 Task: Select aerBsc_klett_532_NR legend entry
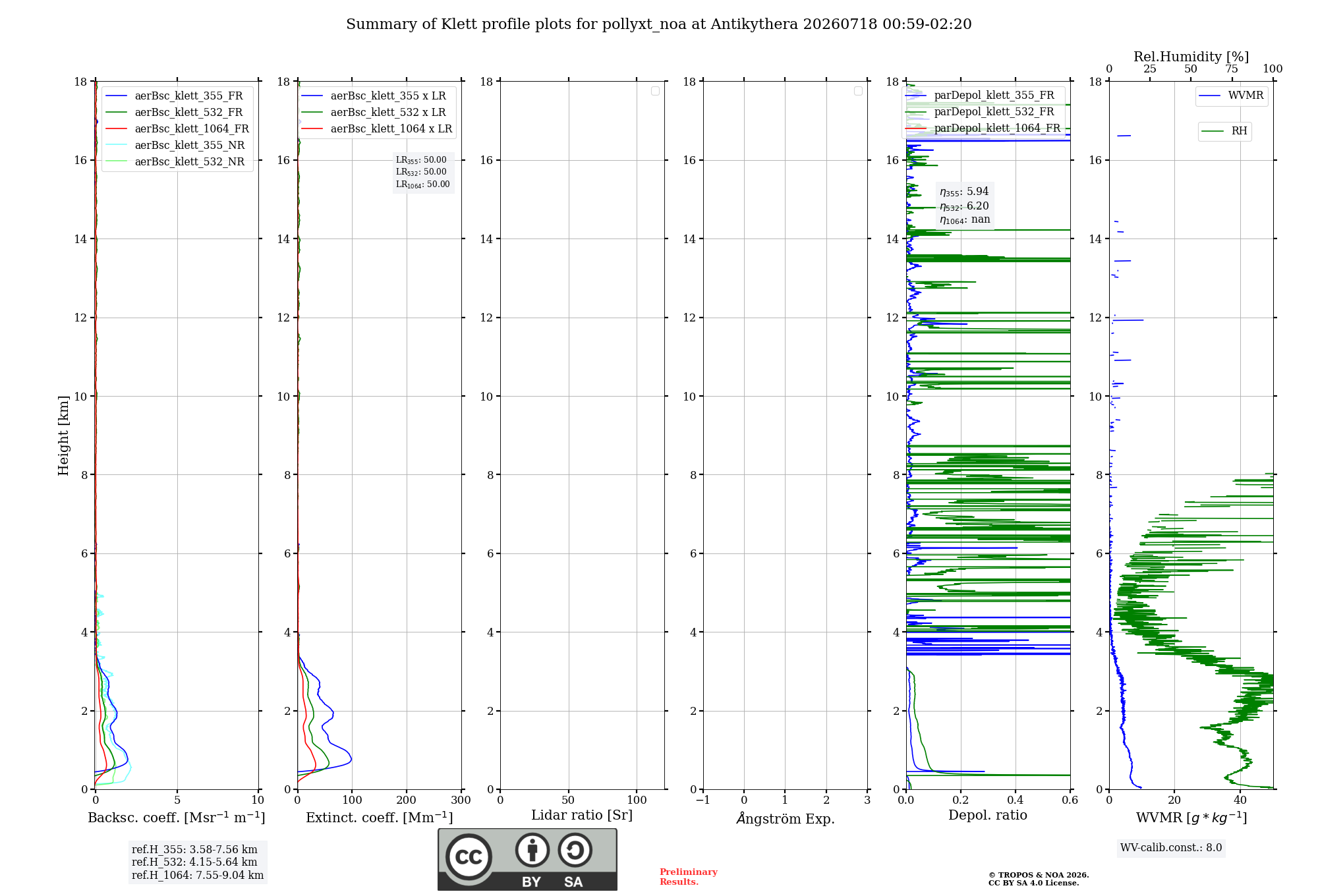click(x=175, y=162)
